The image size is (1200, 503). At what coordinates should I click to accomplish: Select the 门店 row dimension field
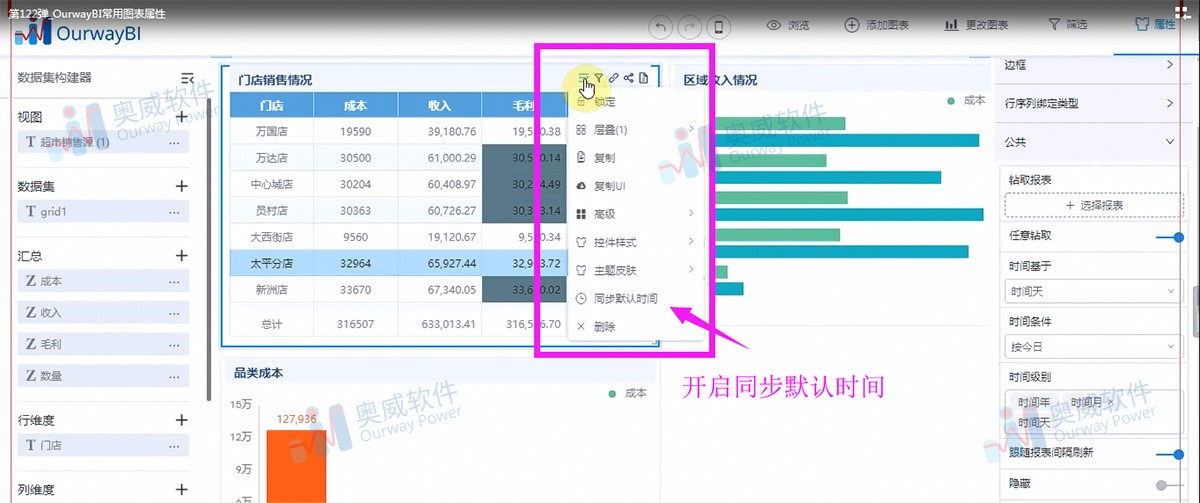(104, 446)
